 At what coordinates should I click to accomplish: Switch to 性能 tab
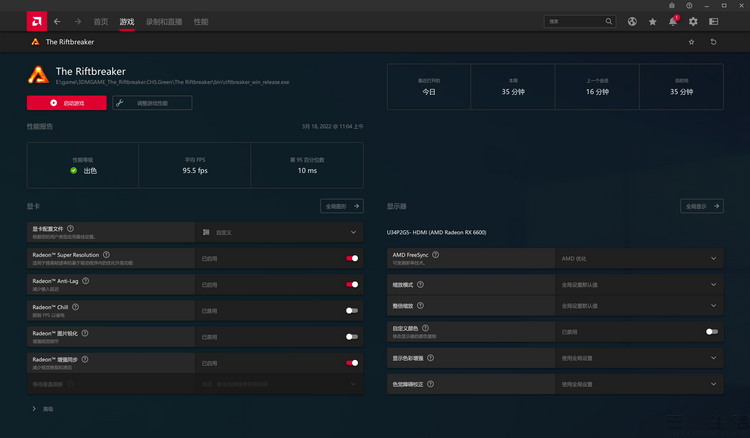tap(201, 22)
